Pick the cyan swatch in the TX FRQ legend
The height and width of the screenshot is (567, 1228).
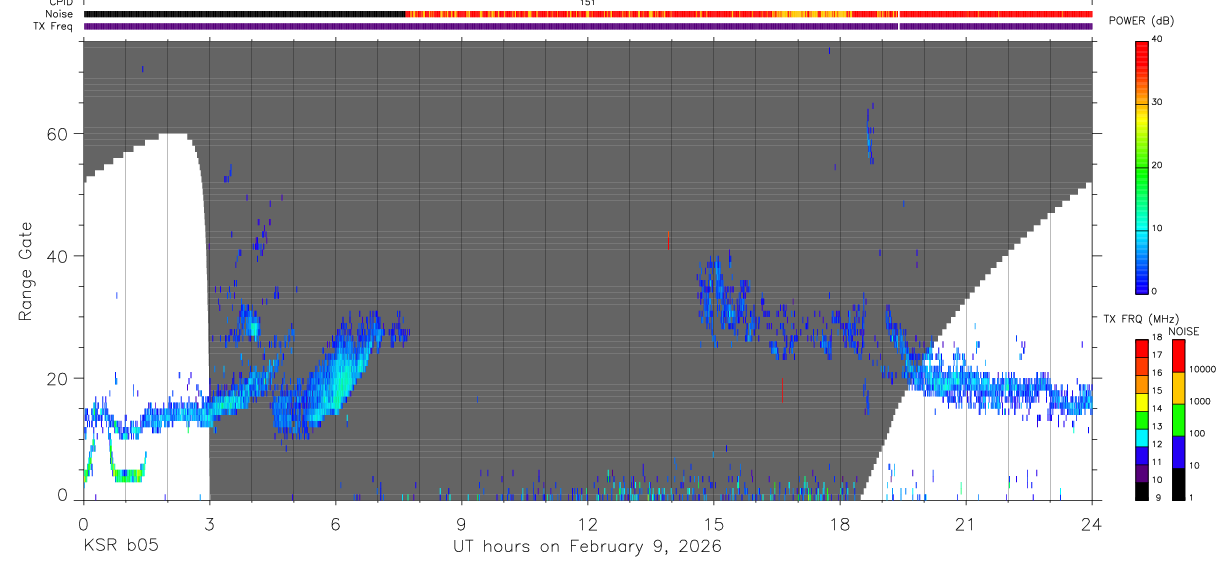(x=1142, y=438)
